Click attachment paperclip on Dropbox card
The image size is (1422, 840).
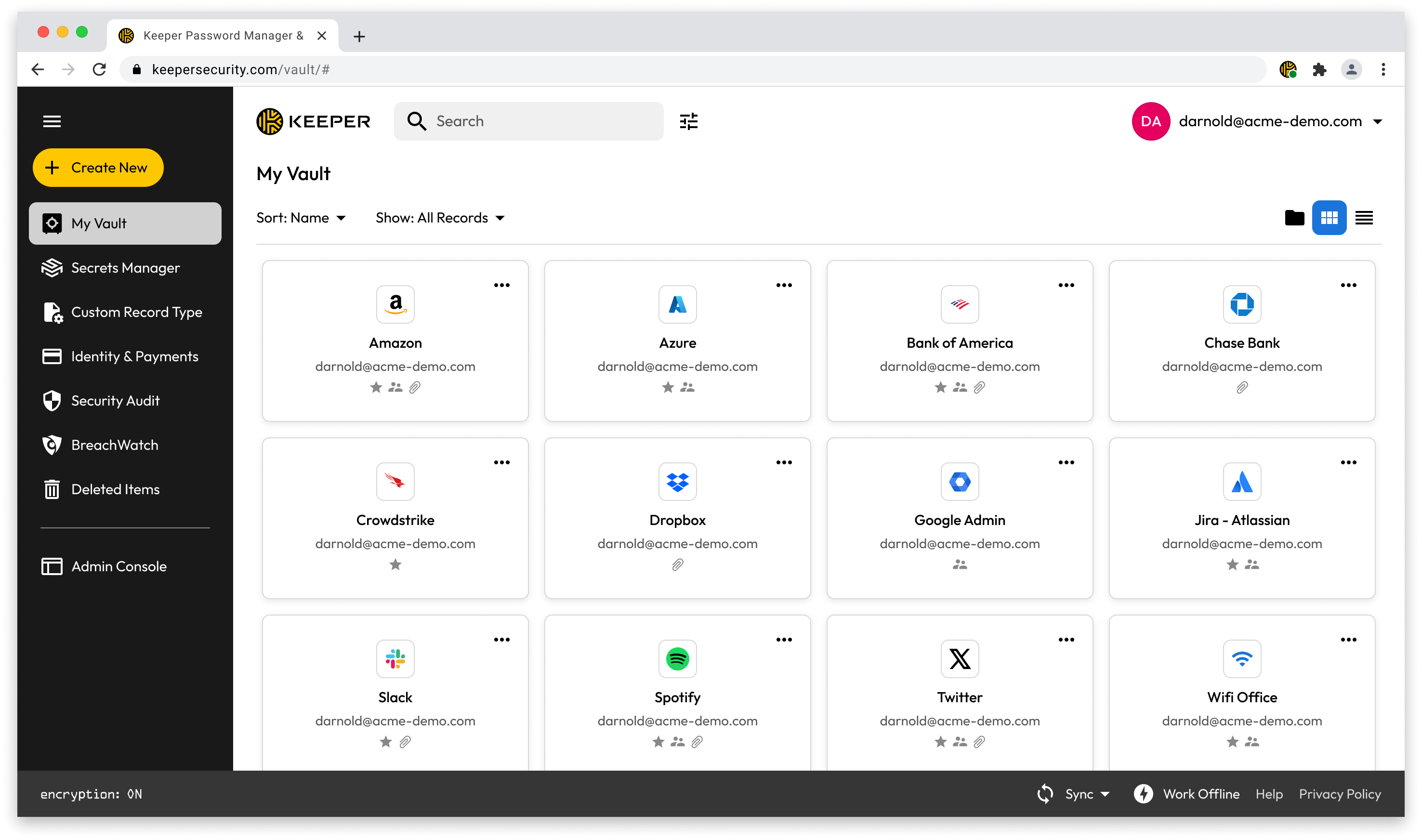coord(677,564)
